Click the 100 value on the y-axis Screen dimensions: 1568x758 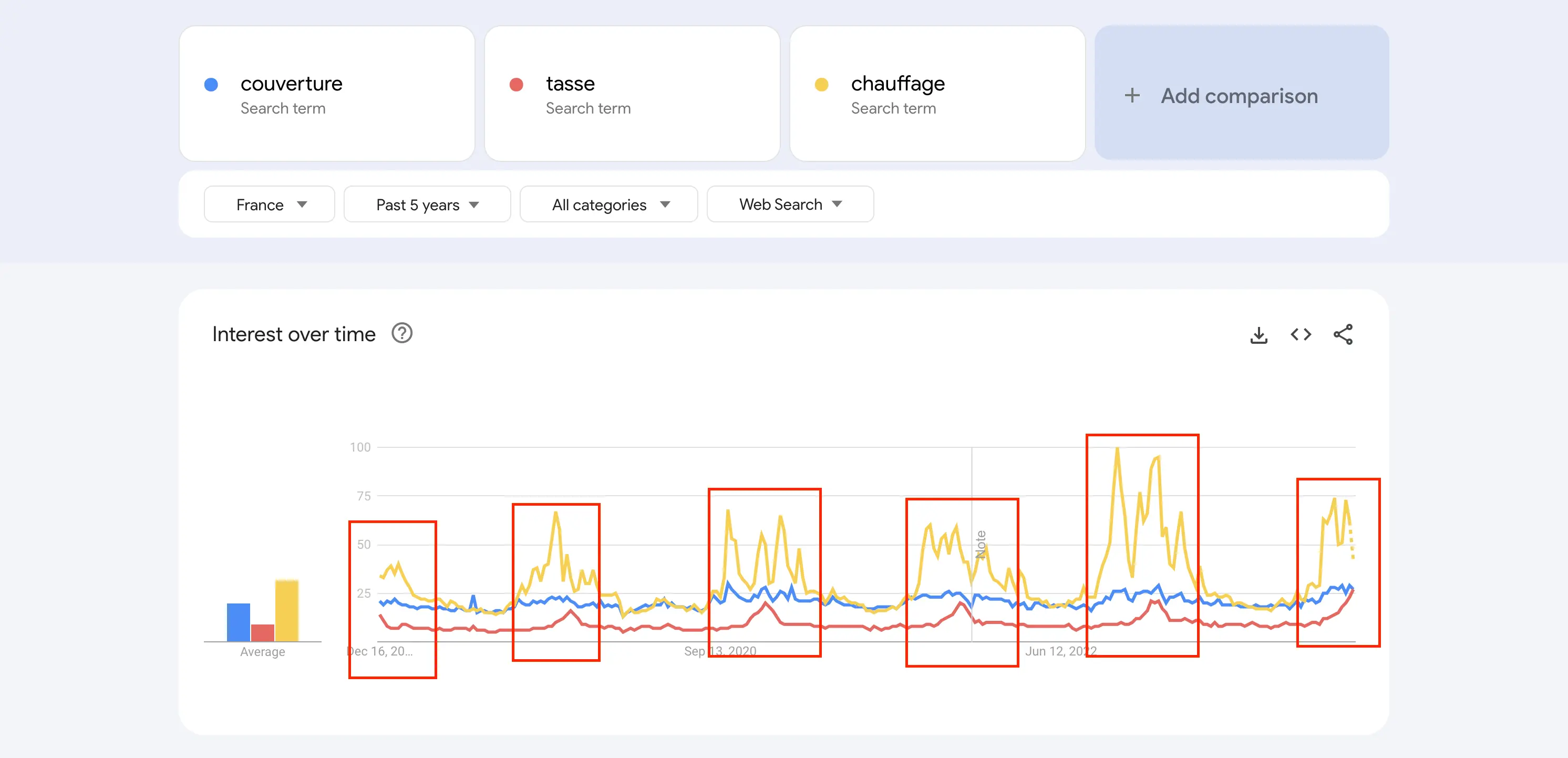pos(360,447)
